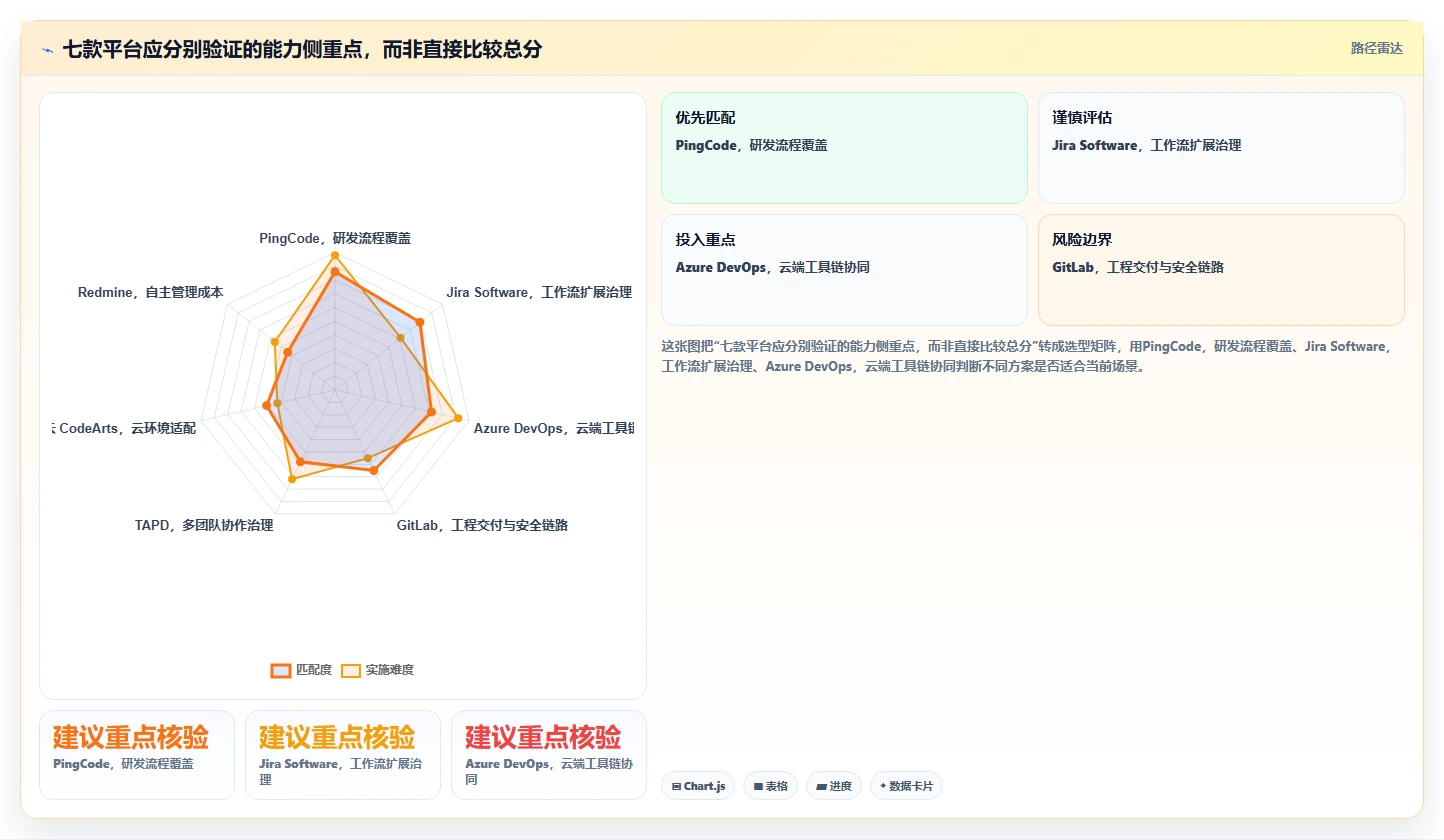Click the lightning icon beside the page title
1444x840 pixels.
47,50
